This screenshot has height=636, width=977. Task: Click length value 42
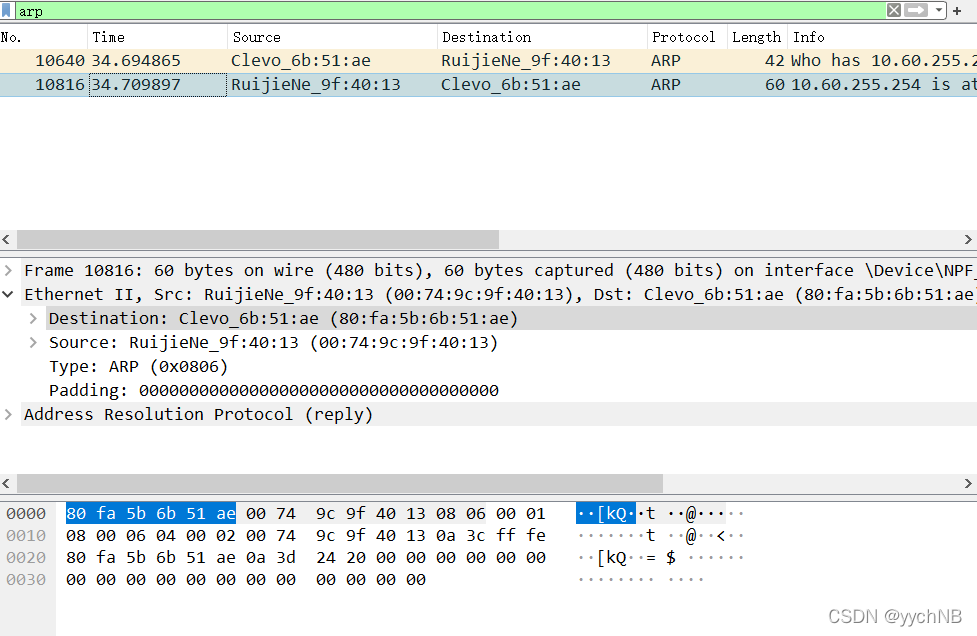click(774, 60)
